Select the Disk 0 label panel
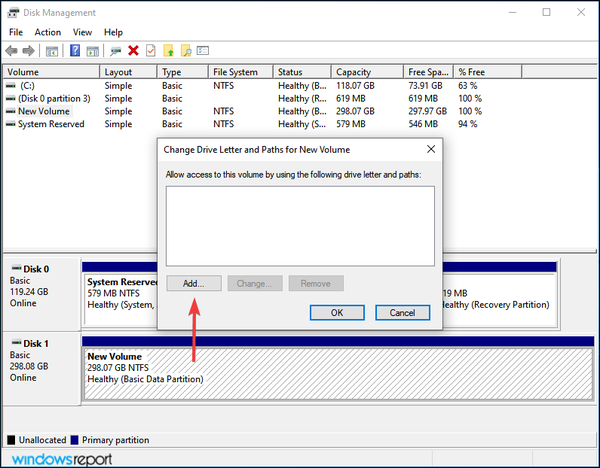The height and width of the screenshot is (468, 600). point(41,294)
